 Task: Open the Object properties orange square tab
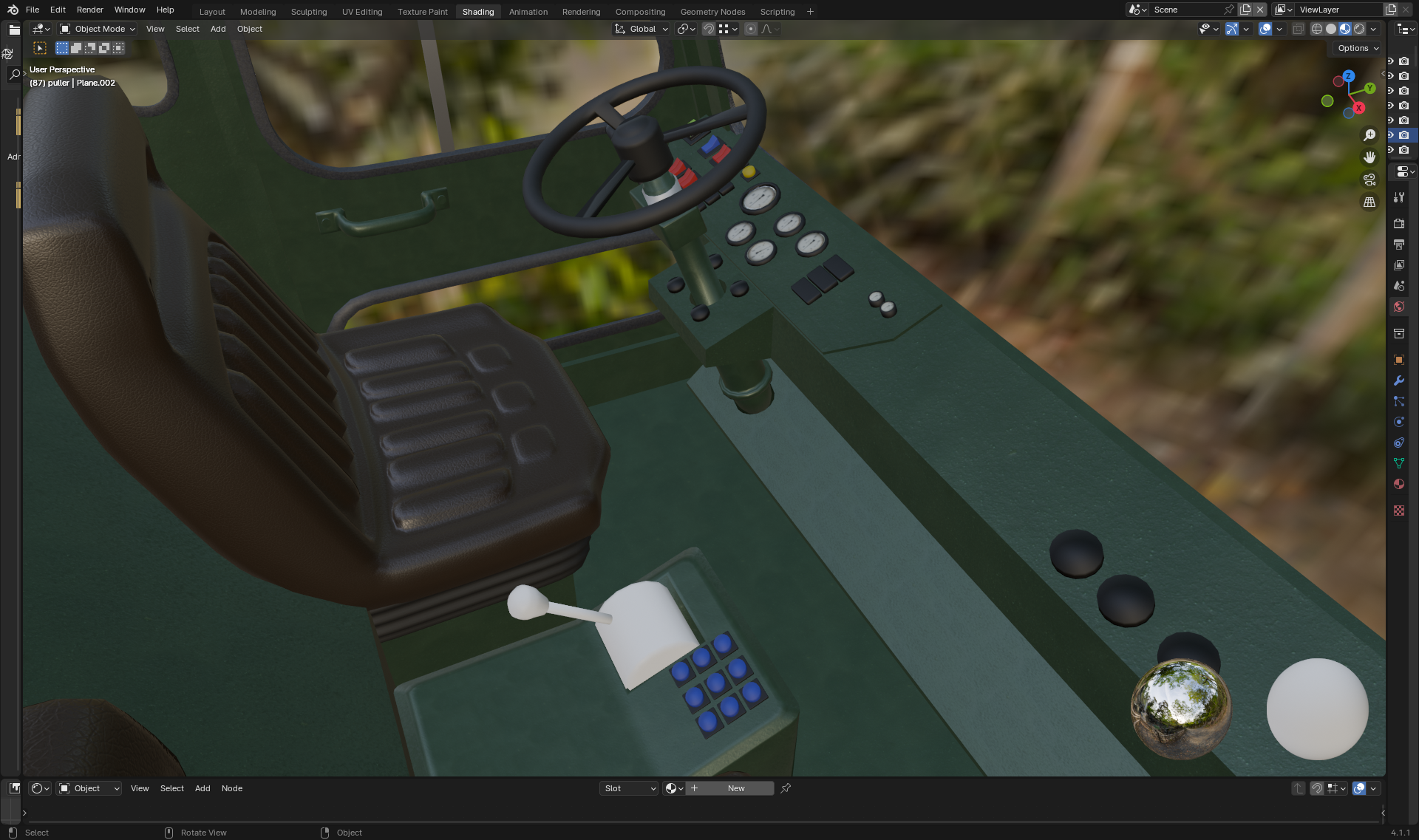click(1399, 360)
